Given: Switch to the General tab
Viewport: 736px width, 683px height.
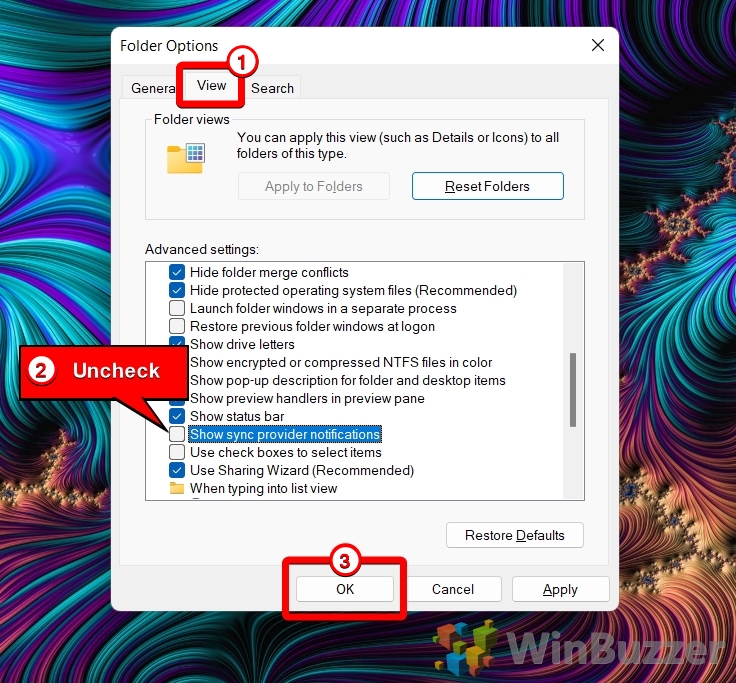Looking at the screenshot, I should coord(150,88).
